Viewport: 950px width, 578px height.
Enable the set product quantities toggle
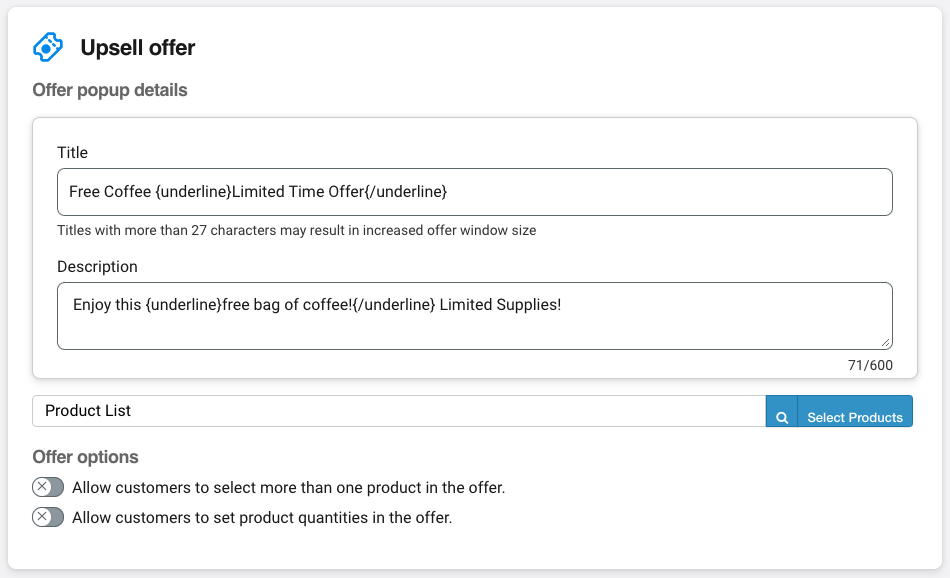pyautogui.click(x=48, y=517)
